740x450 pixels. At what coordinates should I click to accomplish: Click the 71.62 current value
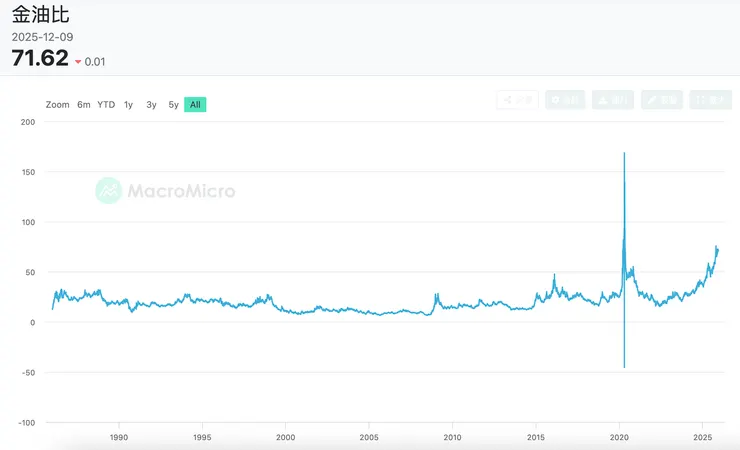pyautogui.click(x=40, y=58)
